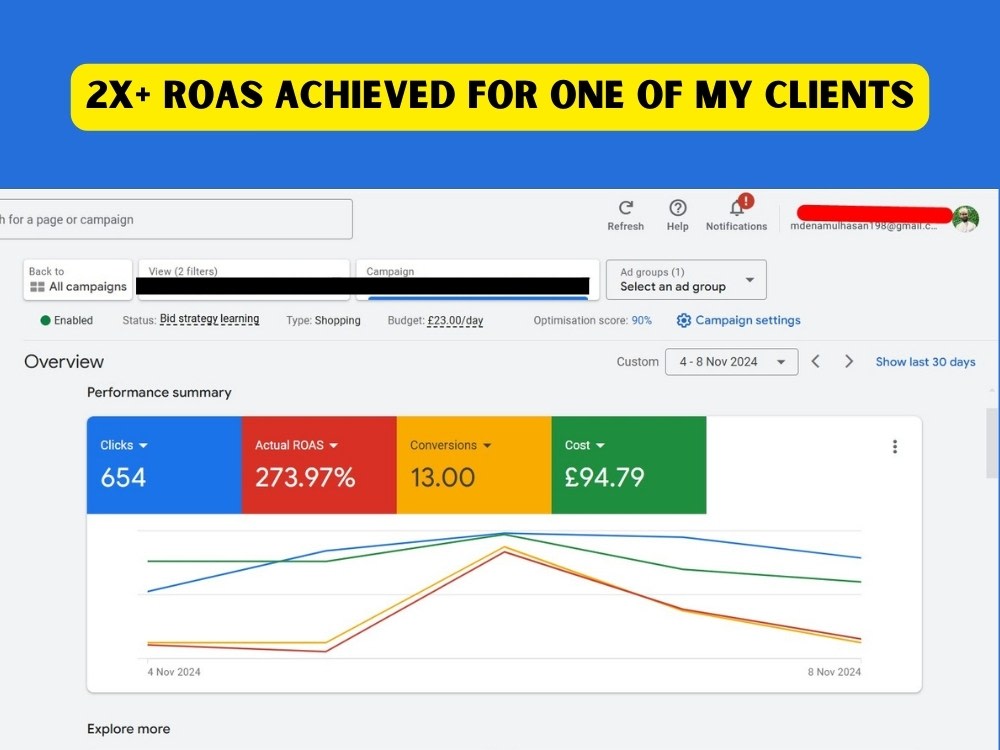This screenshot has height=750, width=1000.
Task: Go back to All campaigns
Action: coord(78,279)
